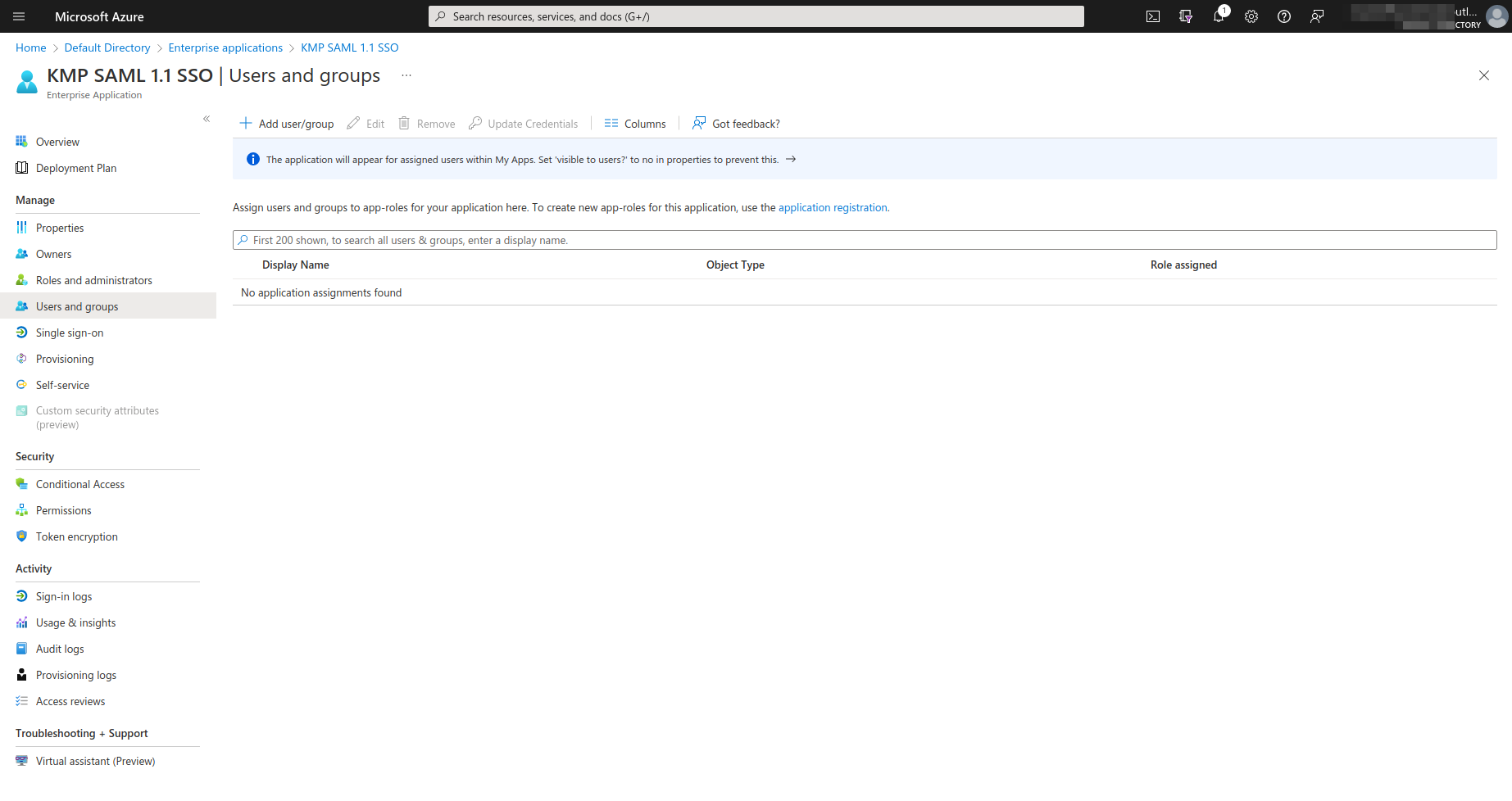This screenshot has height=801, width=1512.
Task: Click the Token encryption shield icon
Action: pyautogui.click(x=22, y=536)
